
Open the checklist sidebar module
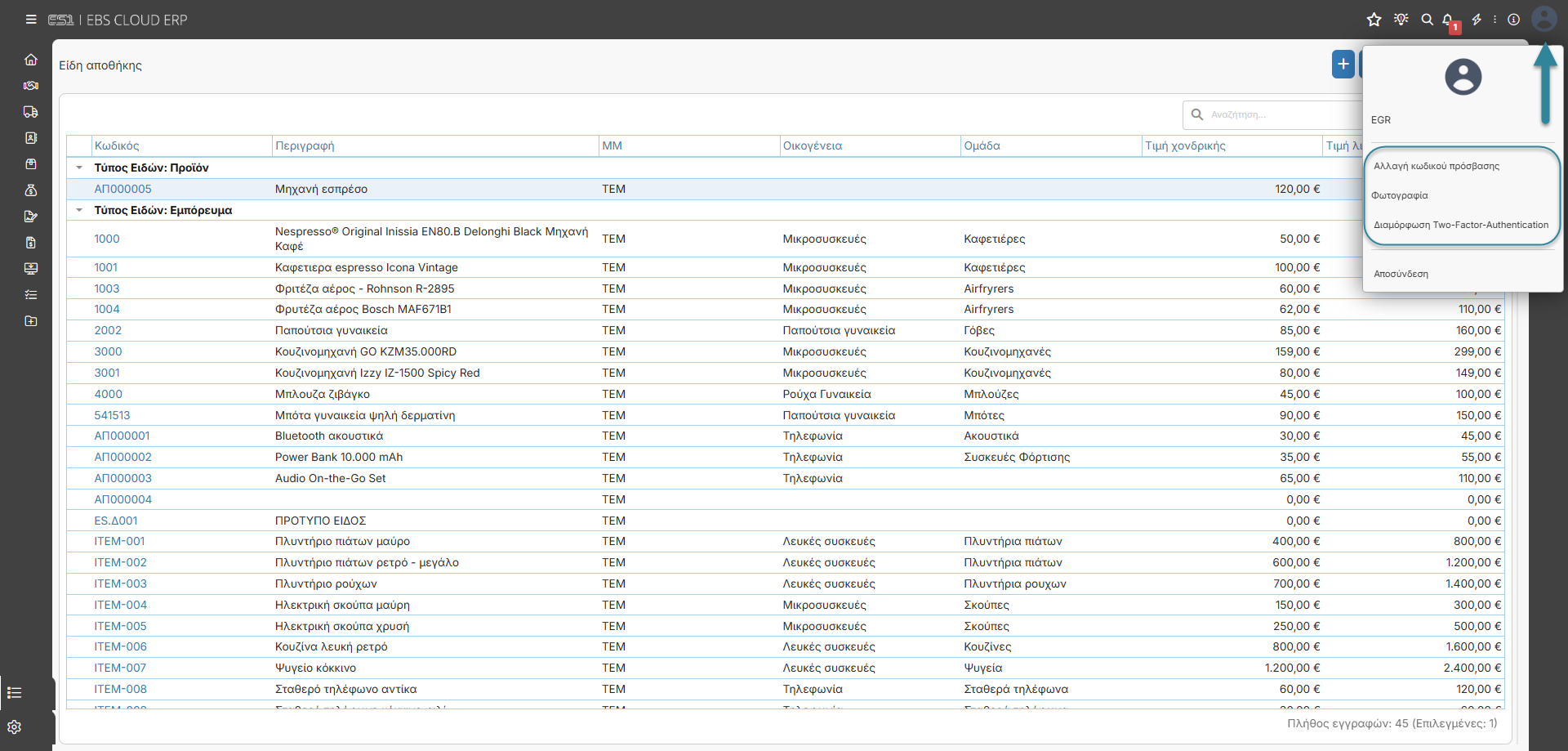(x=31, y=295)
